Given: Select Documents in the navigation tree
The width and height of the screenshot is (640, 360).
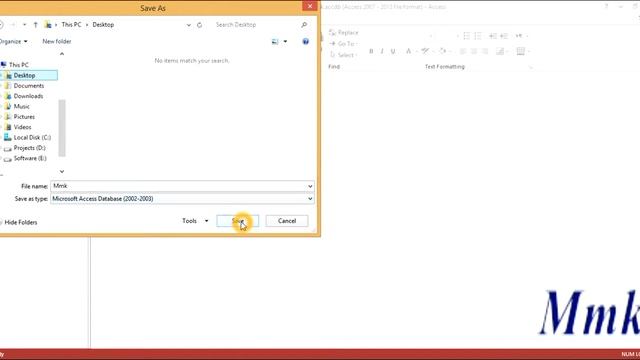Looking at the screenshot, I should [29, 86].
